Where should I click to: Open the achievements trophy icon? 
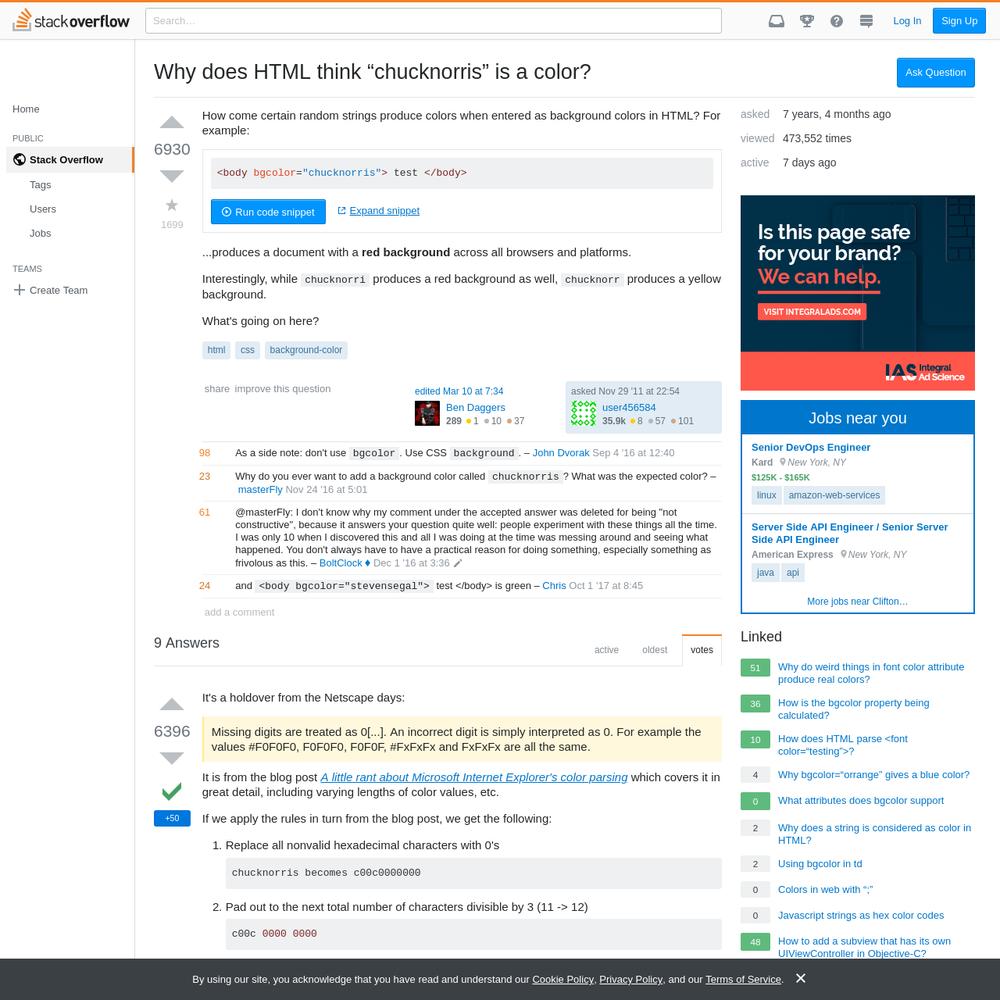point(807,21)
